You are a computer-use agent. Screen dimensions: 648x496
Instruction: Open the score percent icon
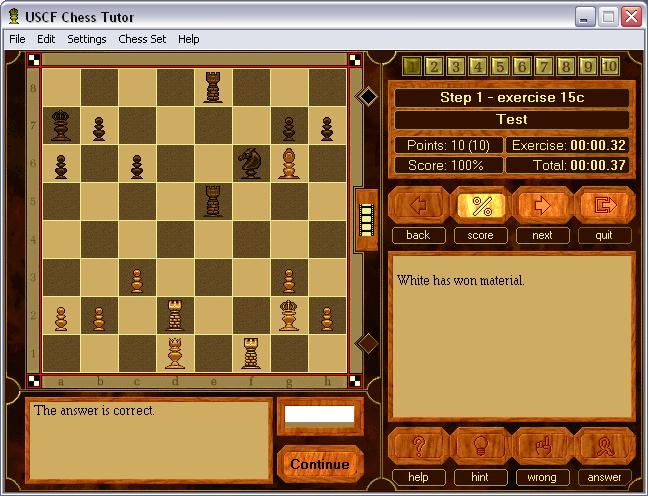481,206
